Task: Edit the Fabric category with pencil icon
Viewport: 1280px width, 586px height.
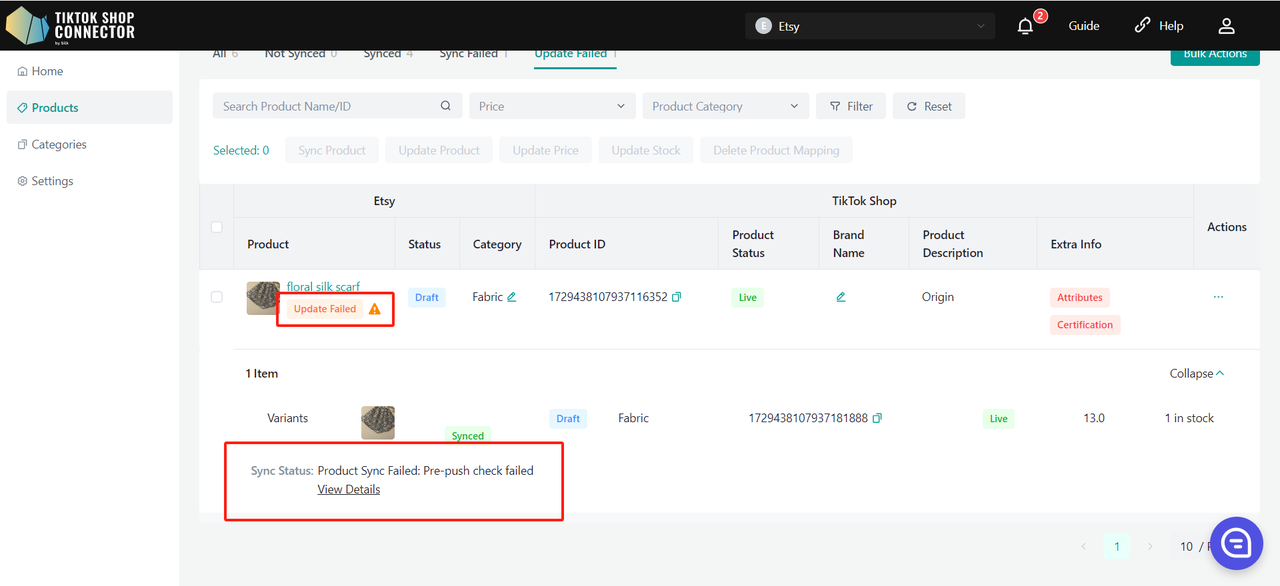Action: click(x=512, y=297)
